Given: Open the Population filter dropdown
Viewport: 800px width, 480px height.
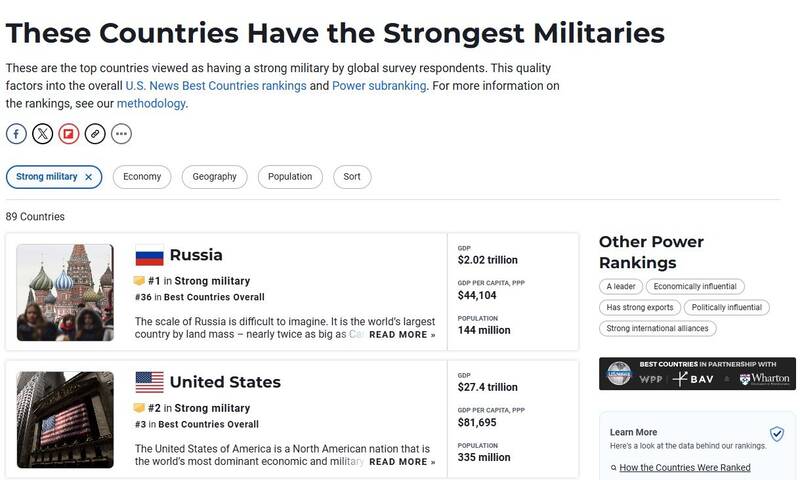Looking at the screenshot, I should click(290, 177).
